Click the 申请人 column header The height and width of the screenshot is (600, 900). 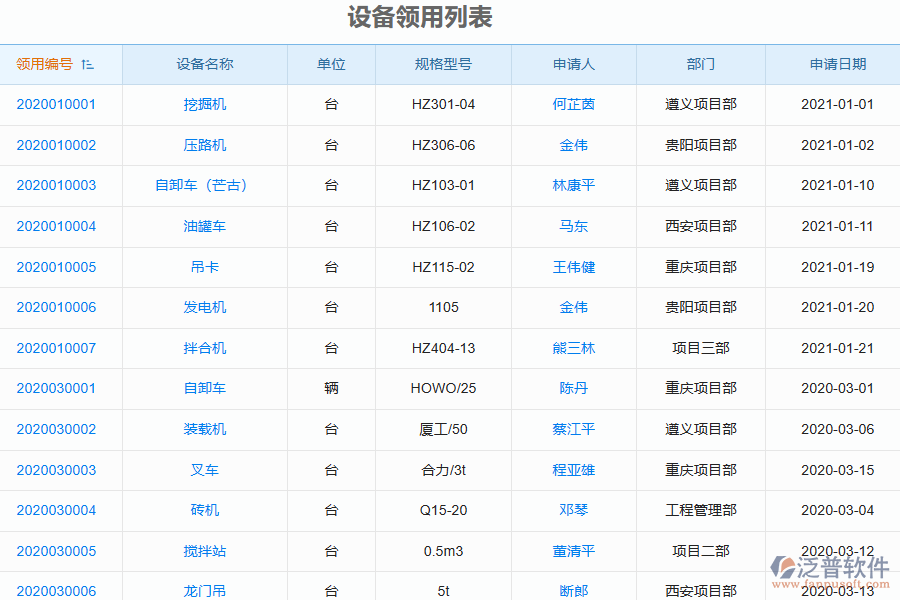[x=572, y=63]
